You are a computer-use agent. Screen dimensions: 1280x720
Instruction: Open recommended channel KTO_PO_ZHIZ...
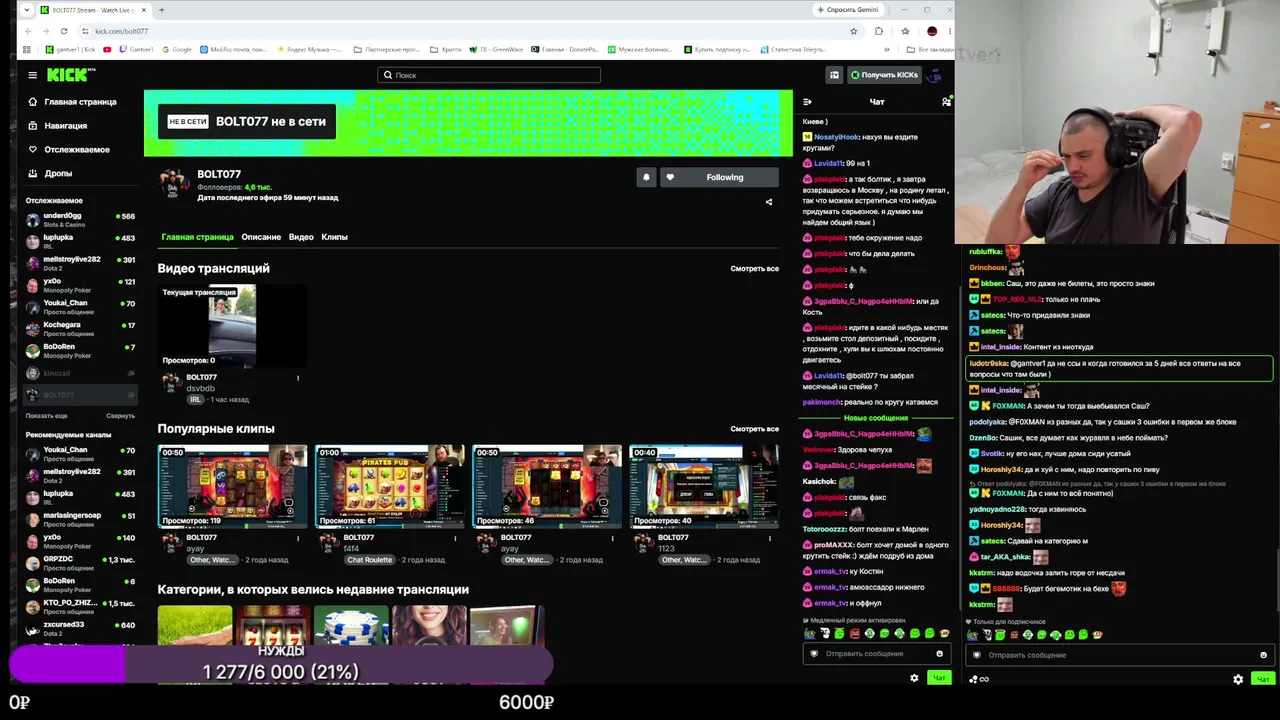tap(80, 607)
